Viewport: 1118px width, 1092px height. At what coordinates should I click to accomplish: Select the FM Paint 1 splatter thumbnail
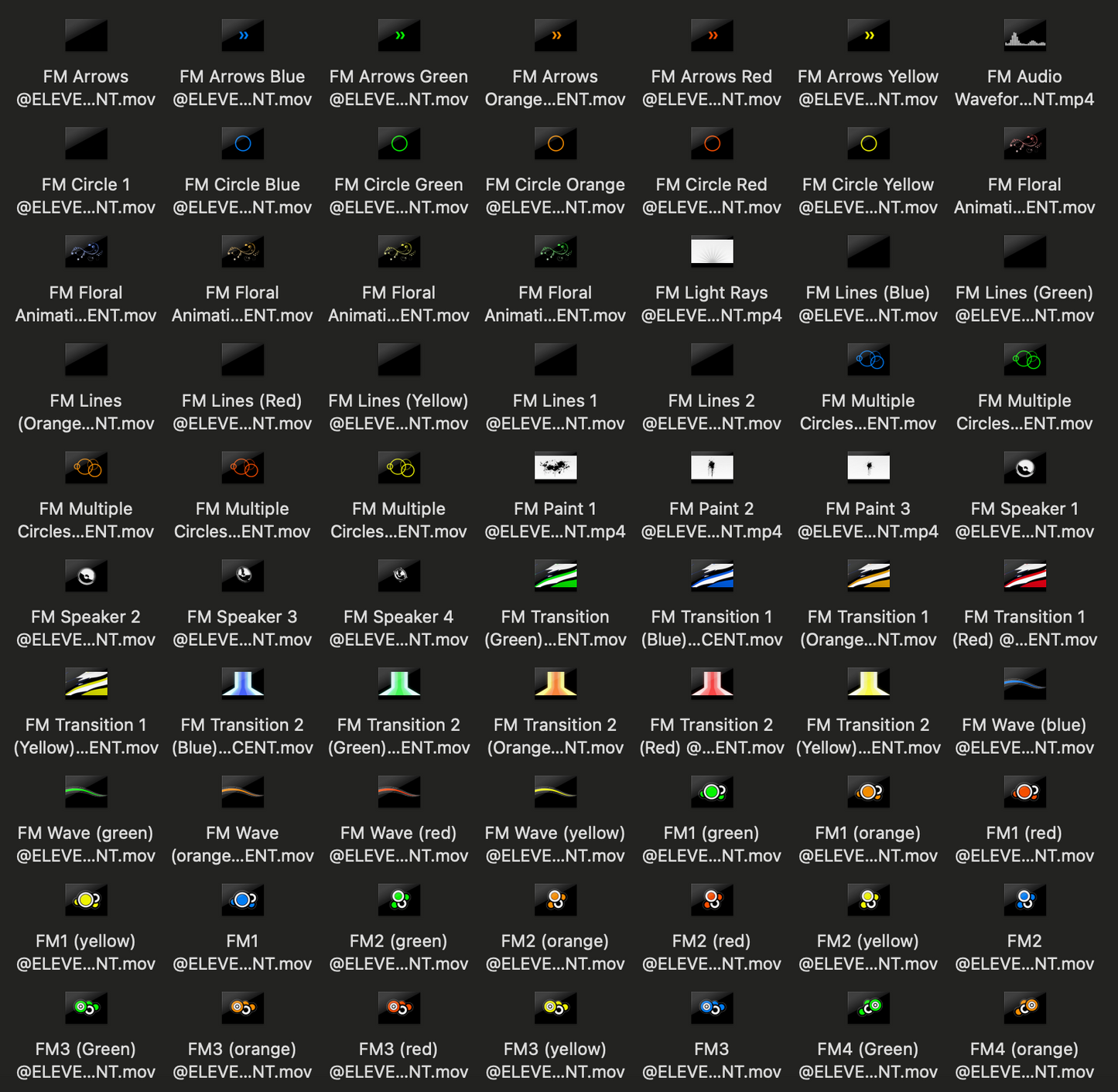coord(556,468)
